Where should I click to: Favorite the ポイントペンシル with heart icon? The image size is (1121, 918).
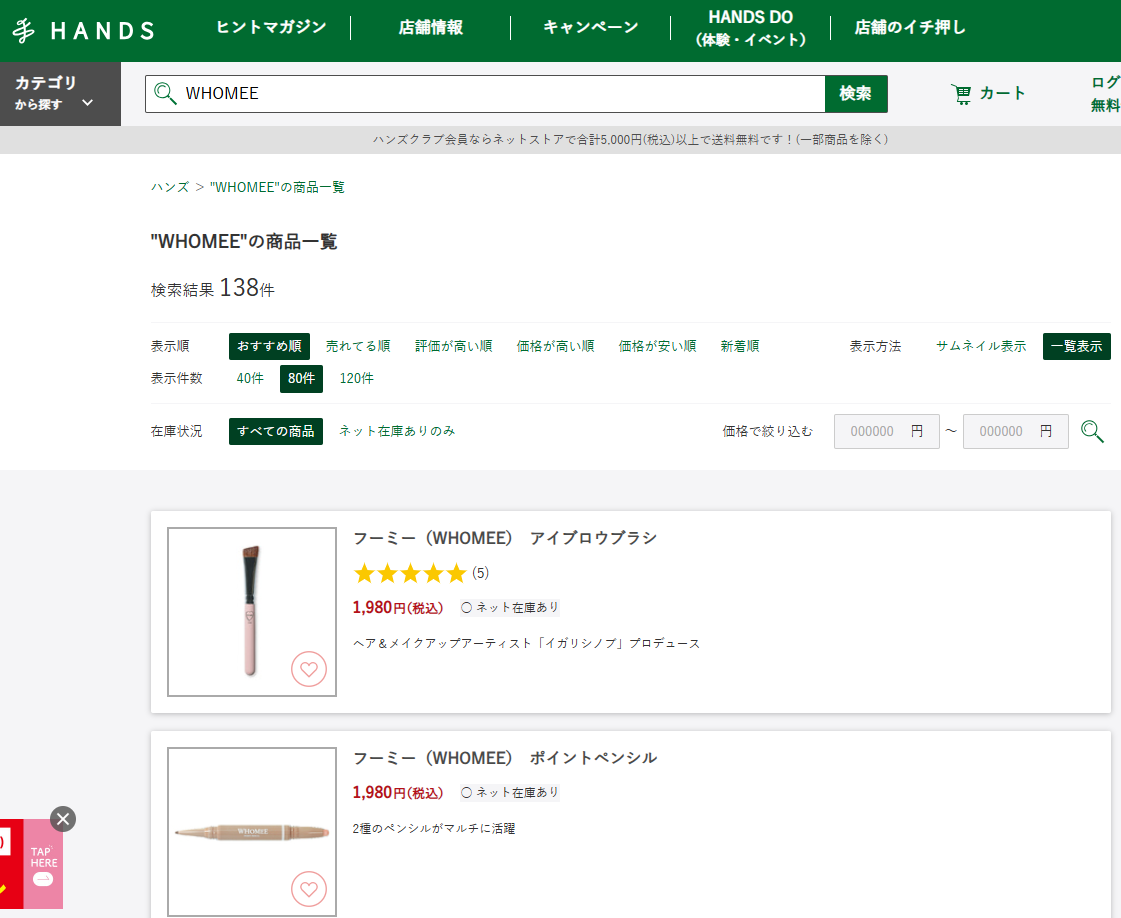(309, 889)
